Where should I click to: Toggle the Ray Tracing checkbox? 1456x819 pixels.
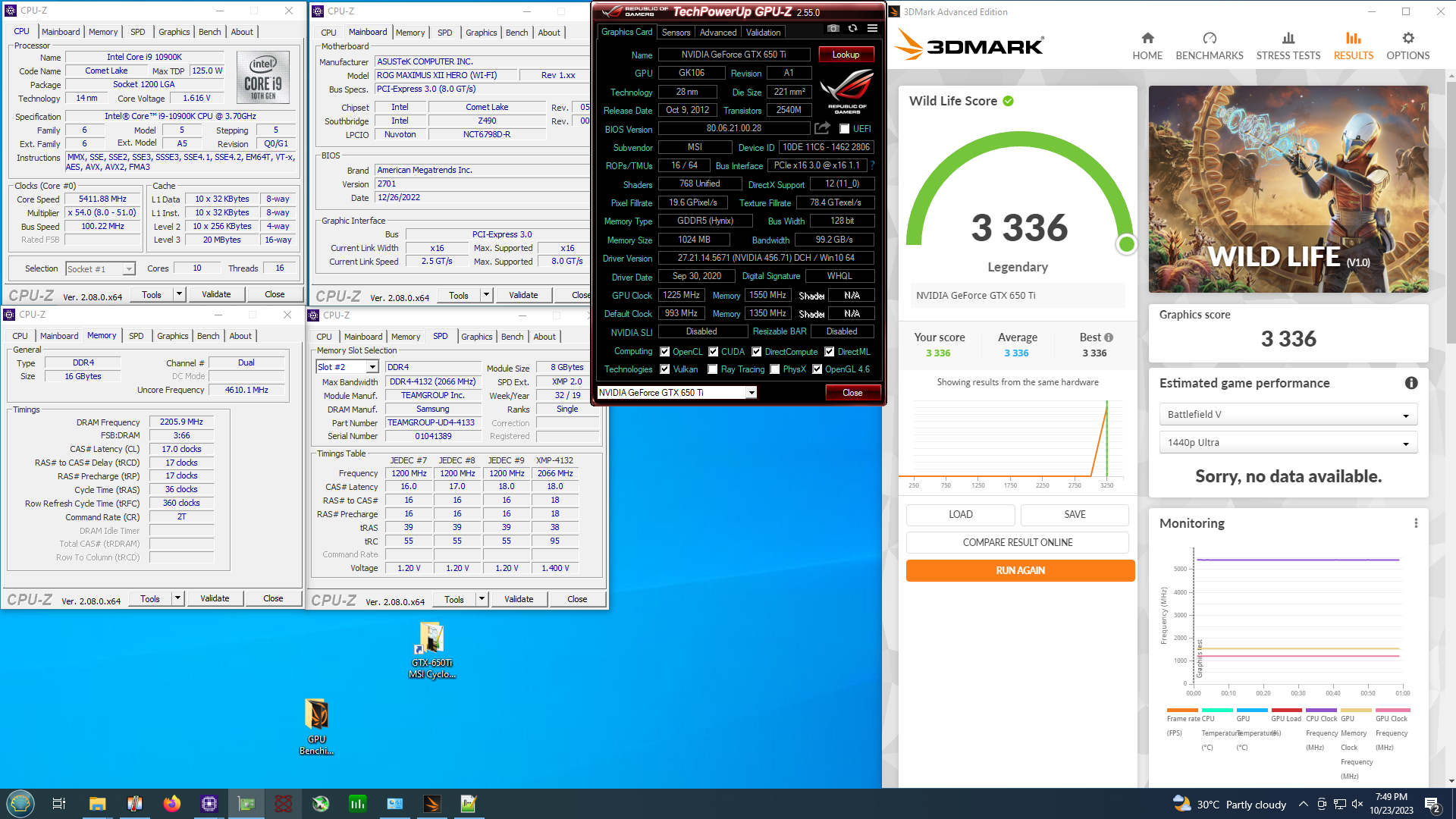[712, 369]
